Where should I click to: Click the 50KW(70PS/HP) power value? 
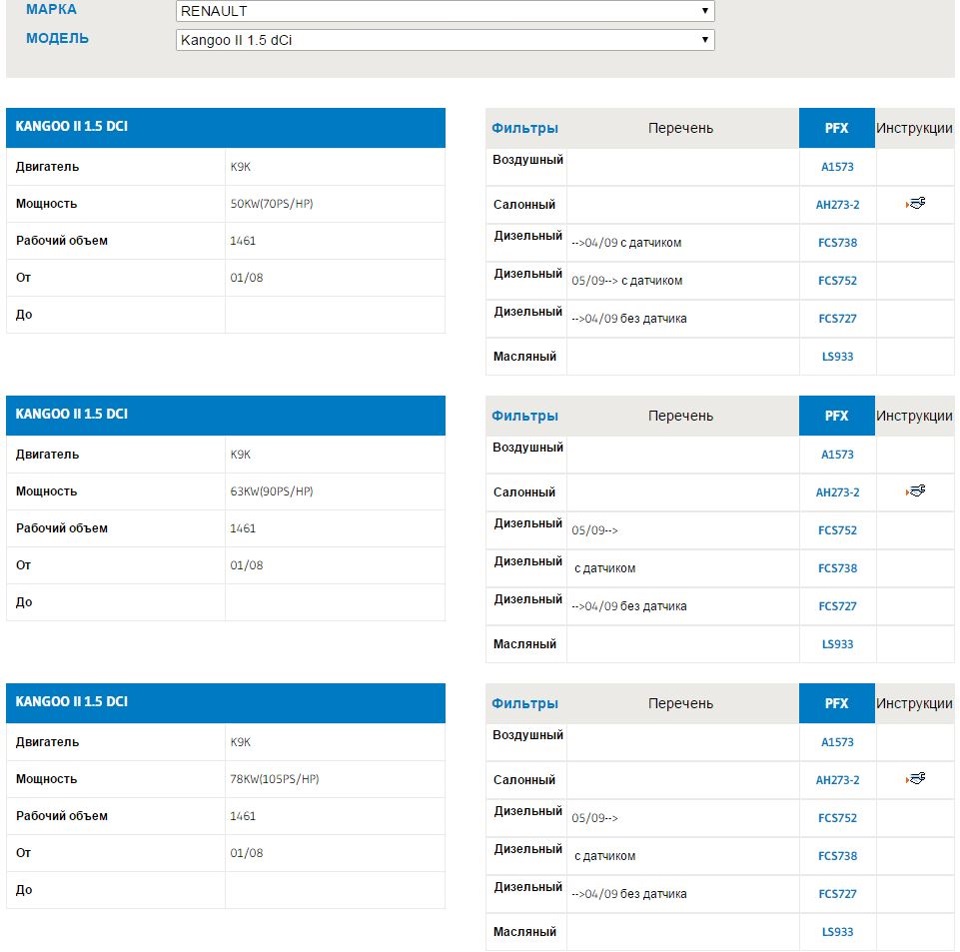271,204
